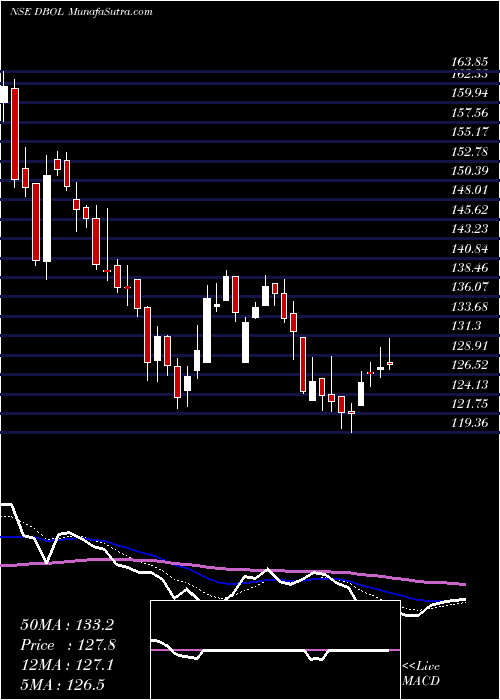The height and width of the screenshot is (700, 500).
Task: Click the Price : 127.8 readout
Action: (69, 645)
